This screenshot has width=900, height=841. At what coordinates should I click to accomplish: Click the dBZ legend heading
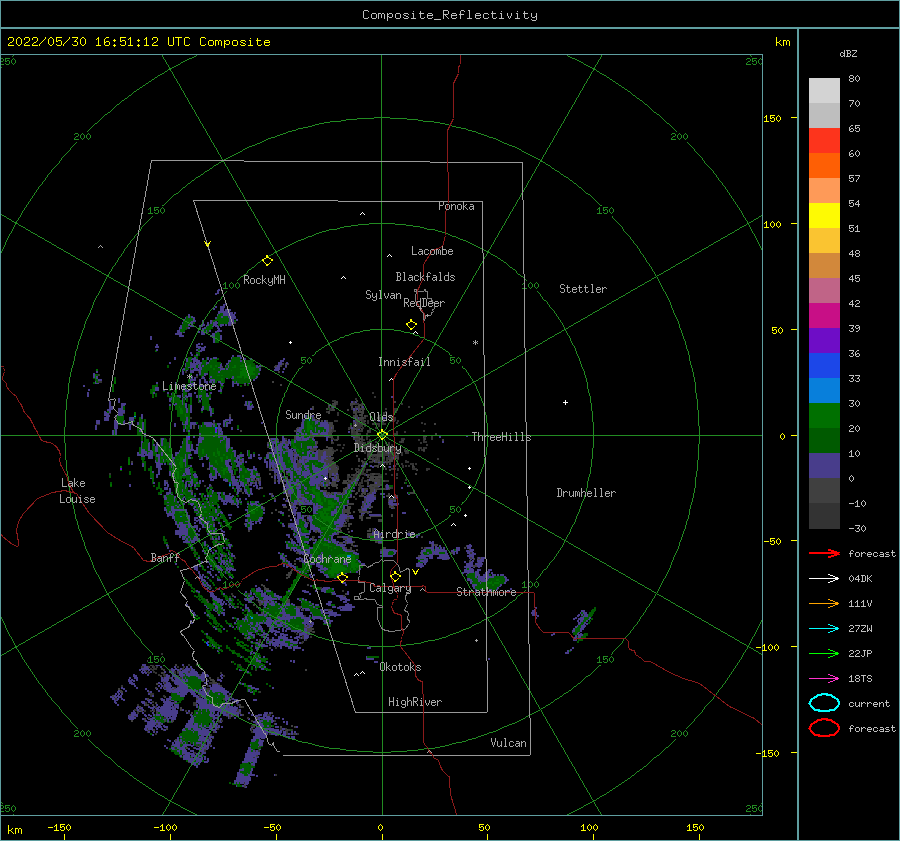pos(848,53)
